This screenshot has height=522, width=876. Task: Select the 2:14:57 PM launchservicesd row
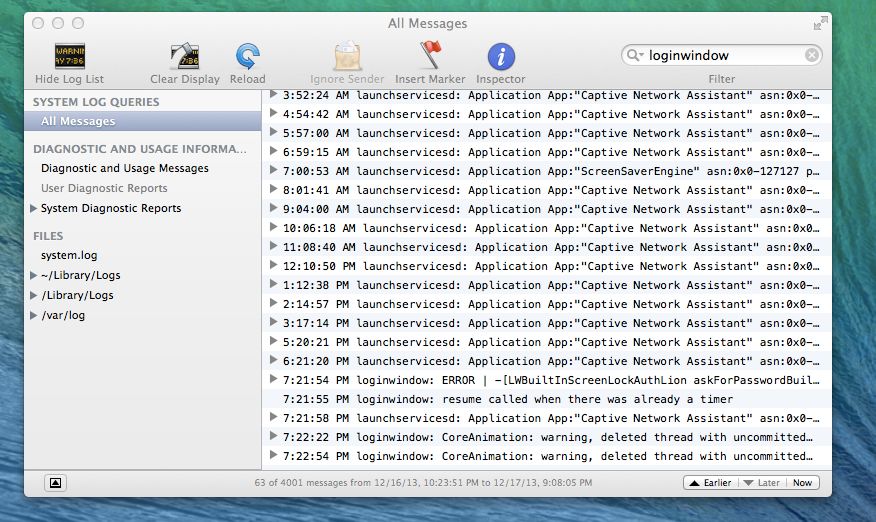tap(546, 304)
